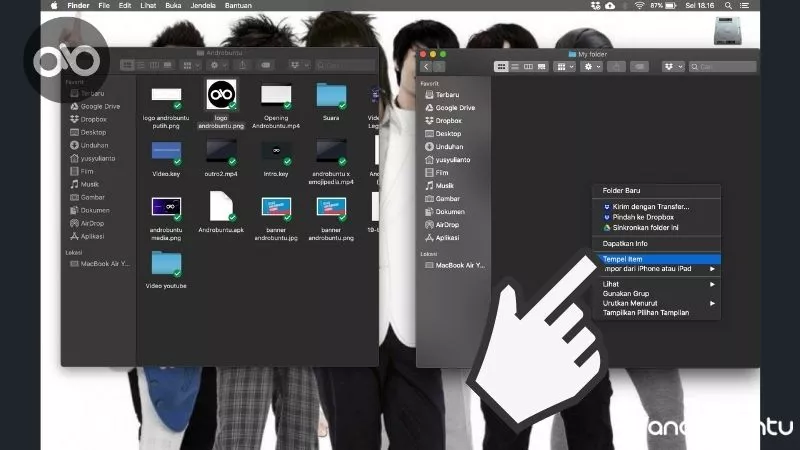Open the Jendela menu
The height and width of the screenshot is (450, 800).
click(x=203, y=6)
